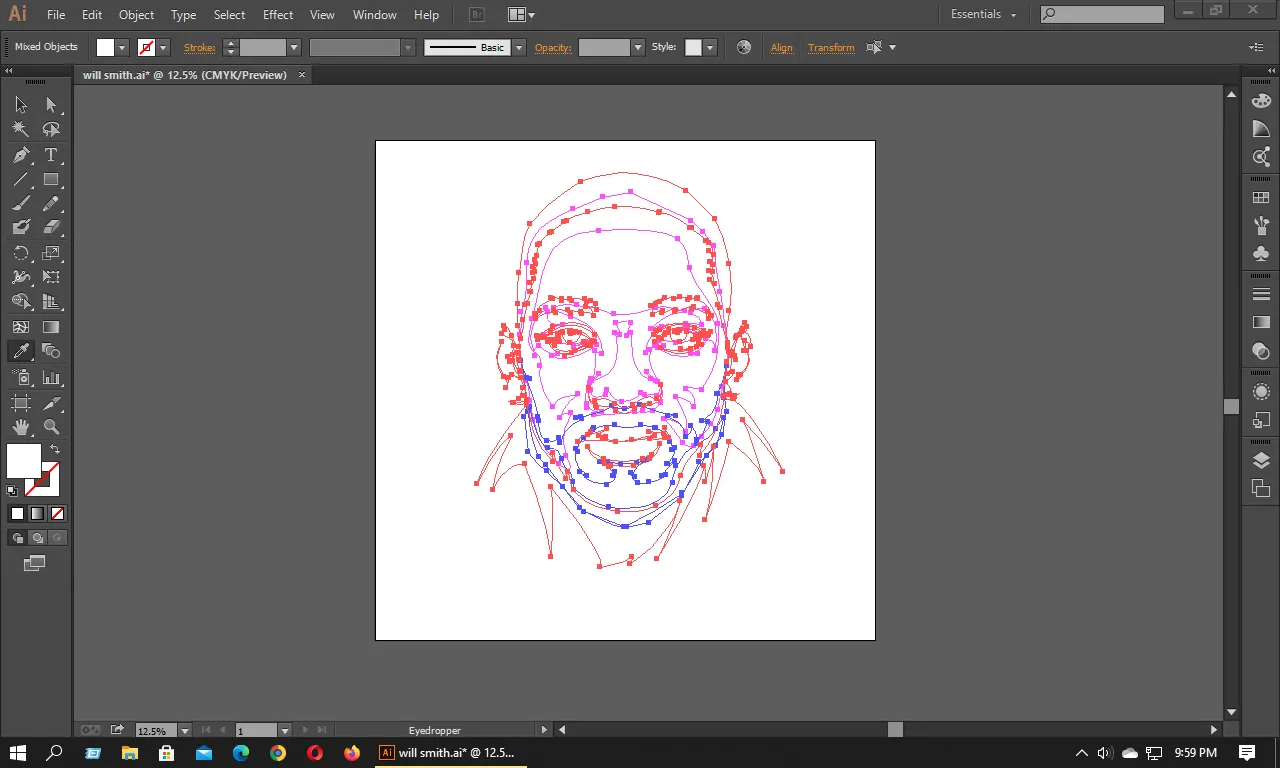Open the Style dropdown arrow
1280x768 pixels.
click(710, 48)
